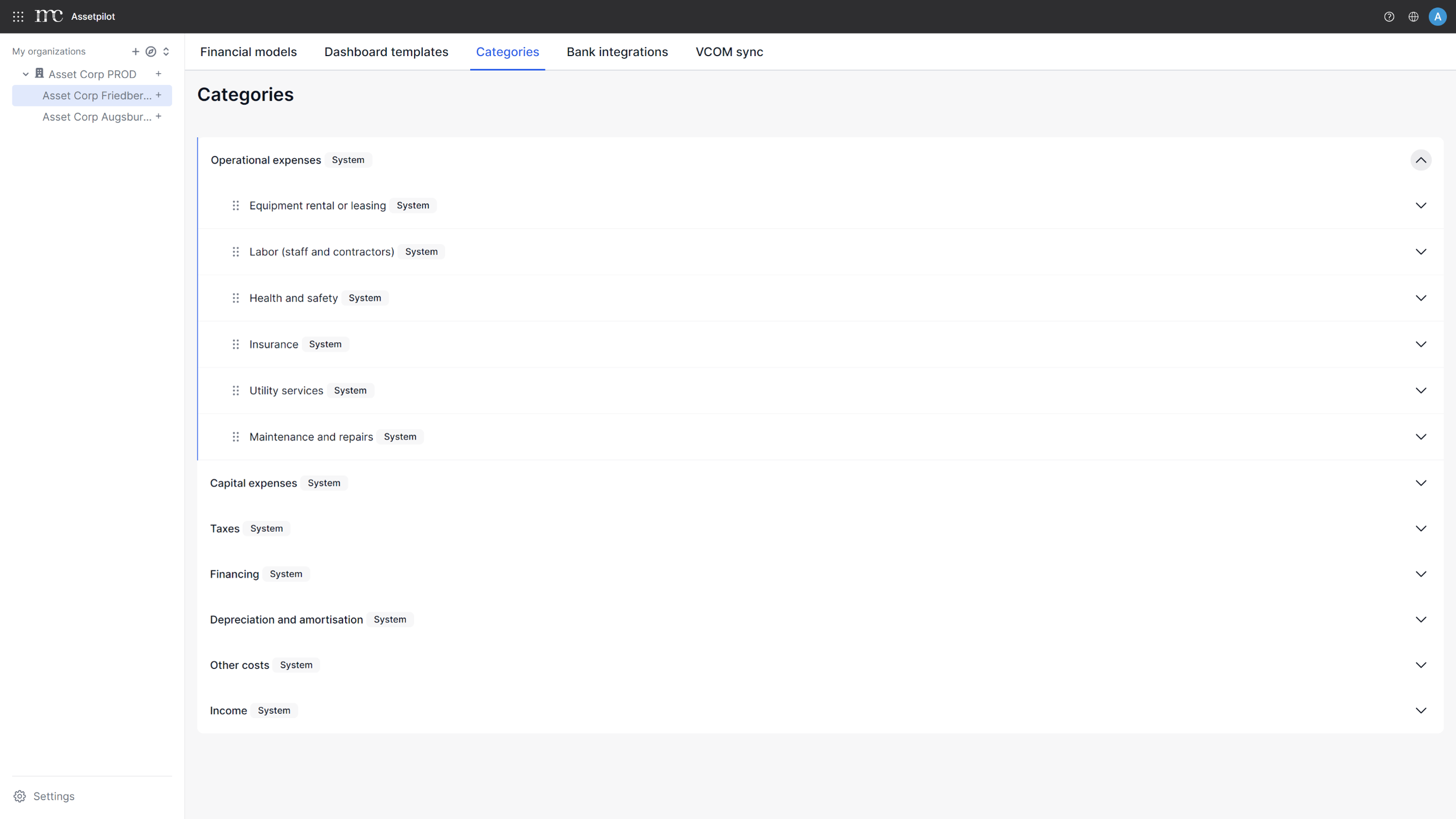Click the globe/language icon in the top bar

pyautogui.click(x=1414, y=16)
